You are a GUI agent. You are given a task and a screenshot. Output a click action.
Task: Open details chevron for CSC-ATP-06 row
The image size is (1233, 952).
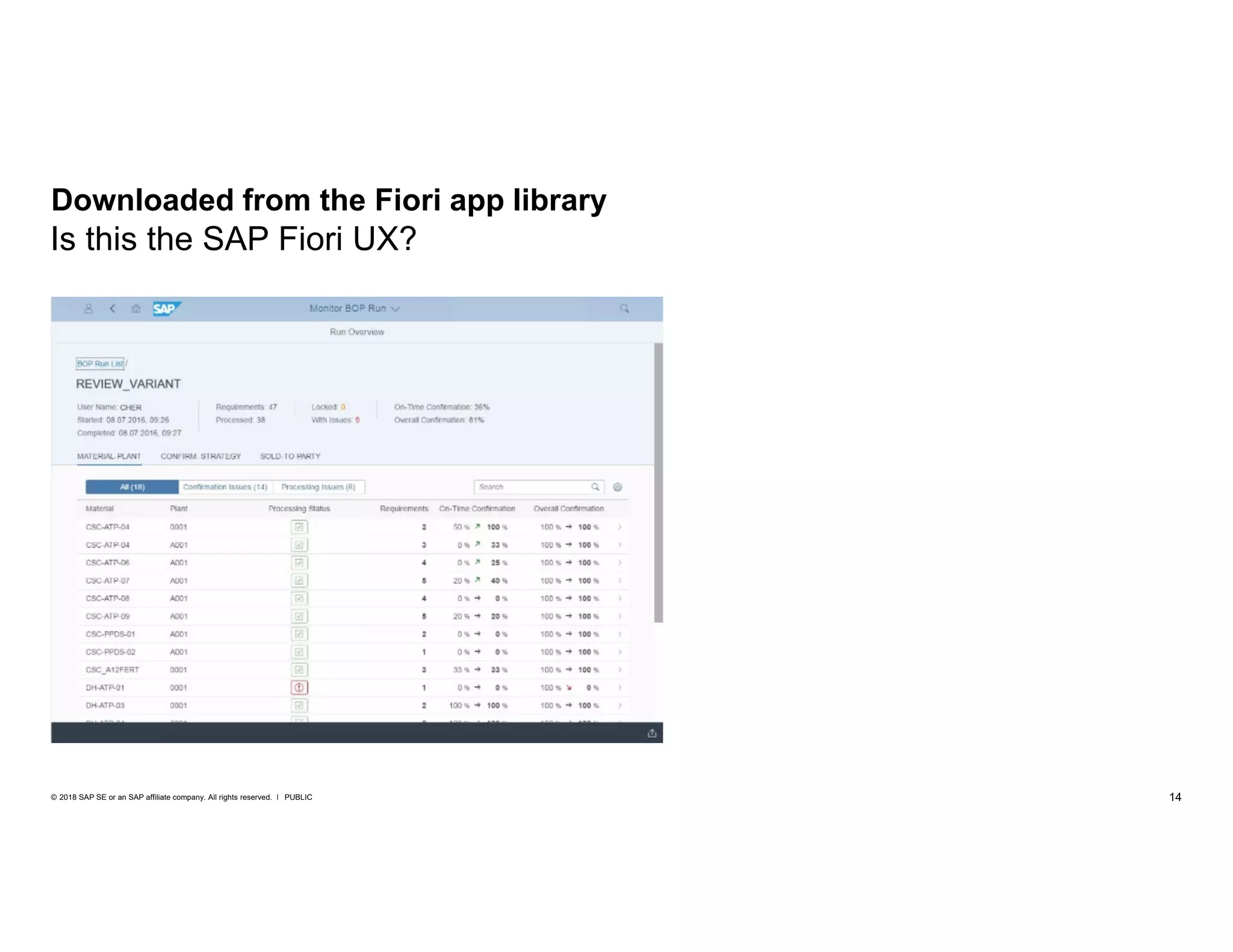pos(620,563)
